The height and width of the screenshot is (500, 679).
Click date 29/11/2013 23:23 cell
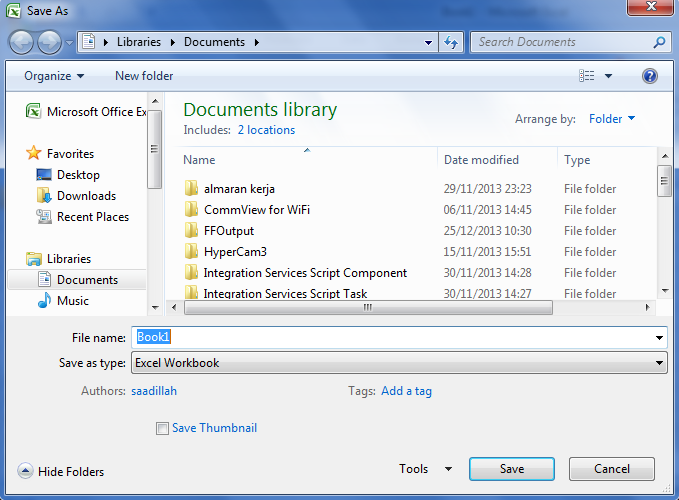[x=487, y=189]
